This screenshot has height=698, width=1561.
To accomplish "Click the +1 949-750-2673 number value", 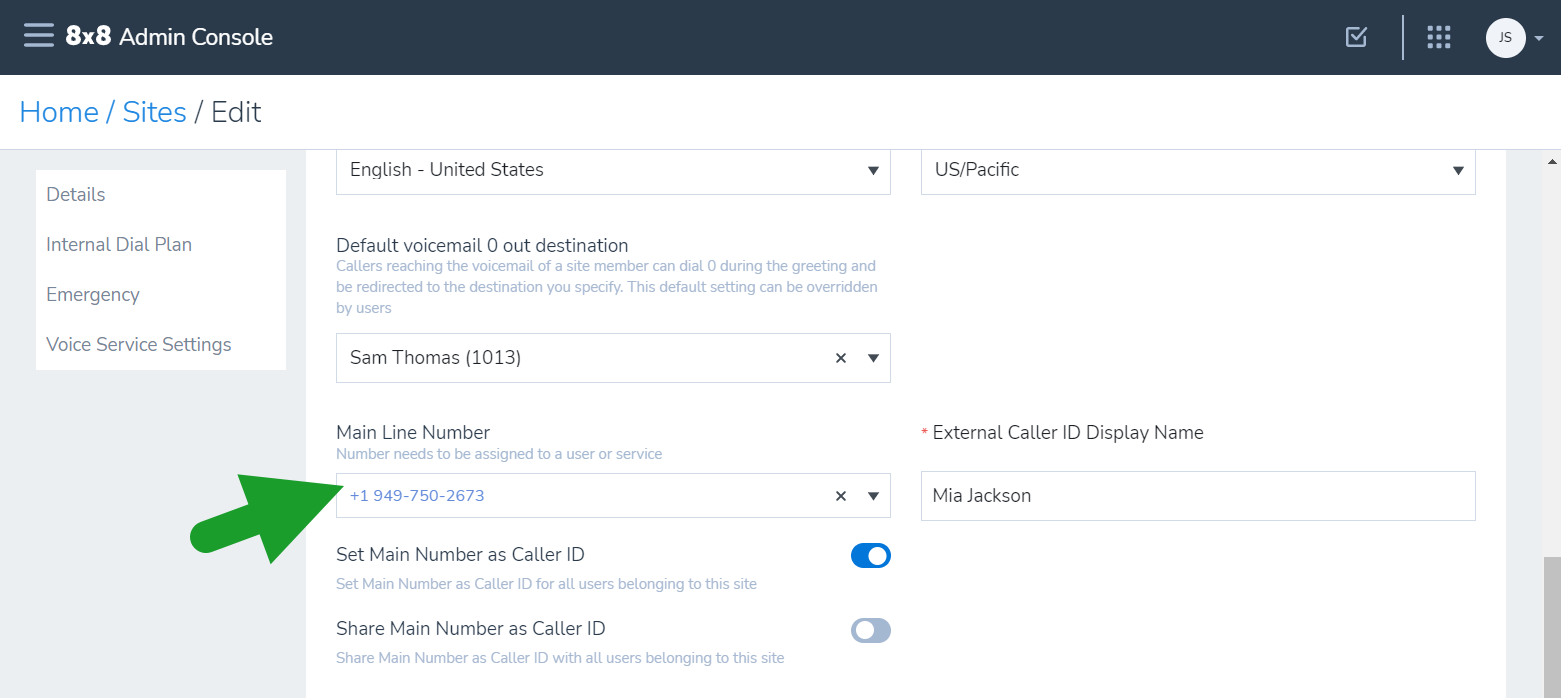I will 417,495.
